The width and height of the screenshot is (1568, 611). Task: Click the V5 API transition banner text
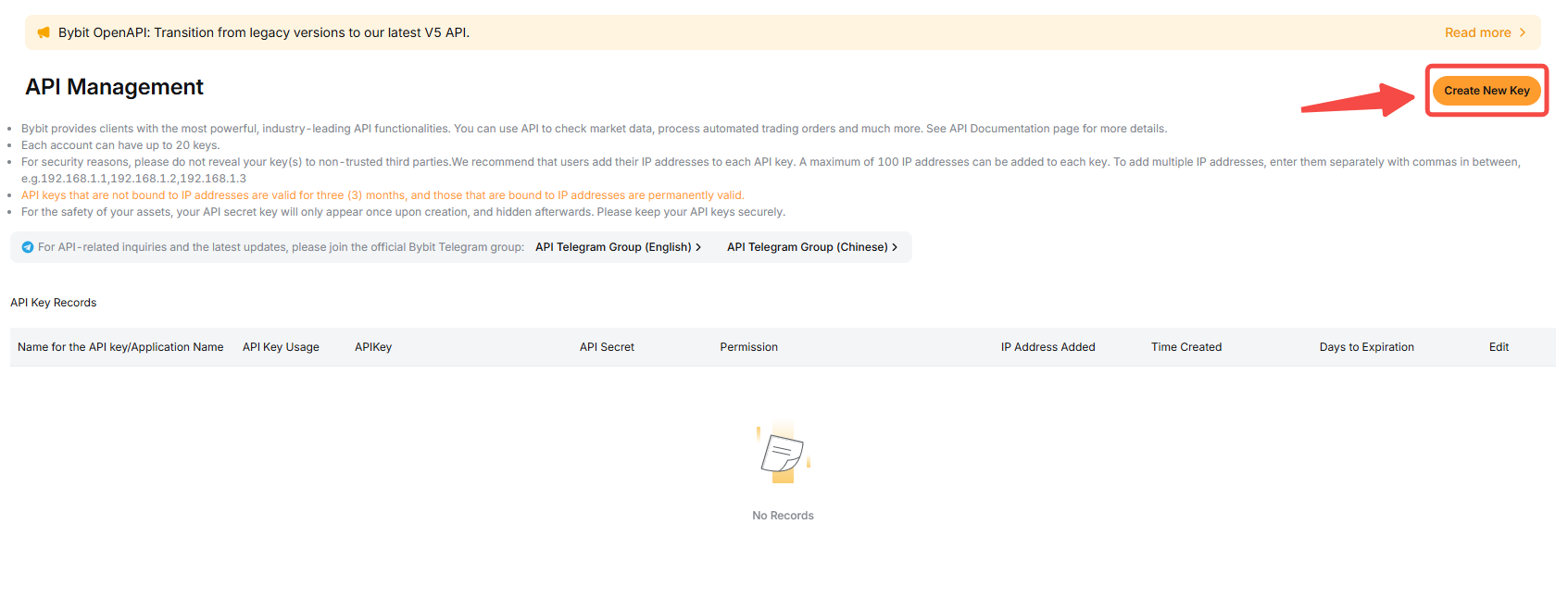(x=264, y=32)
